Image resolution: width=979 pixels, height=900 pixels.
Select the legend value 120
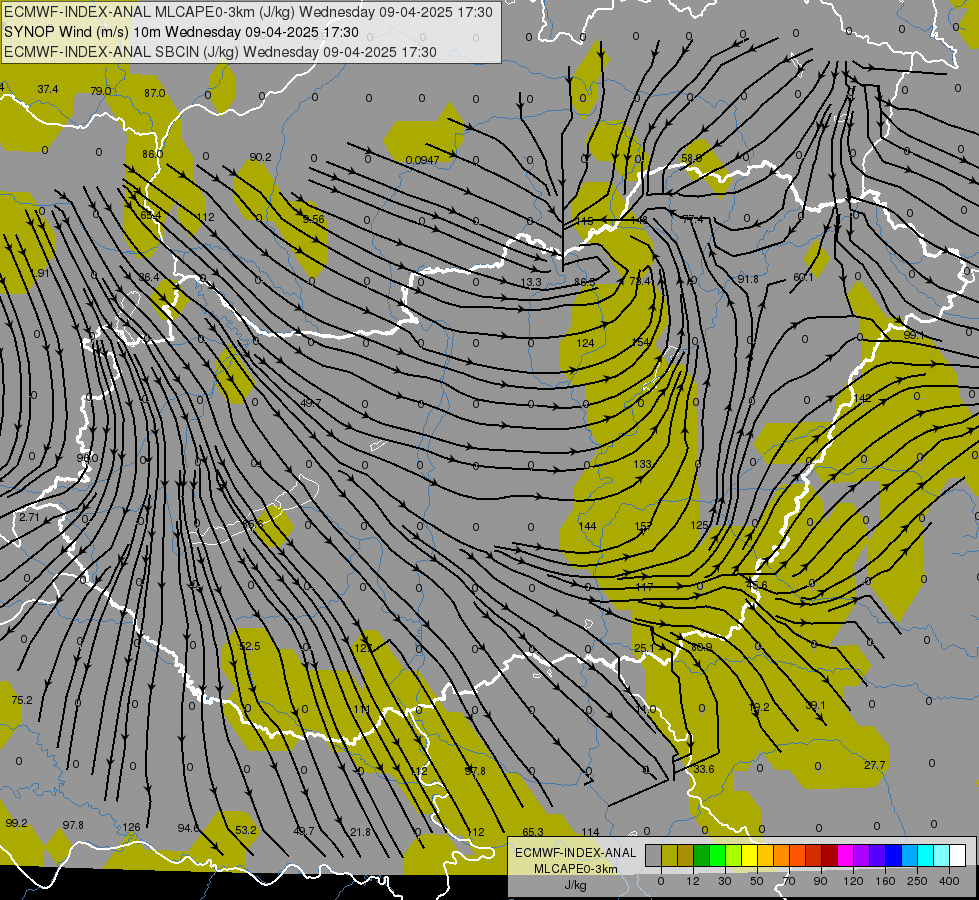853,881
